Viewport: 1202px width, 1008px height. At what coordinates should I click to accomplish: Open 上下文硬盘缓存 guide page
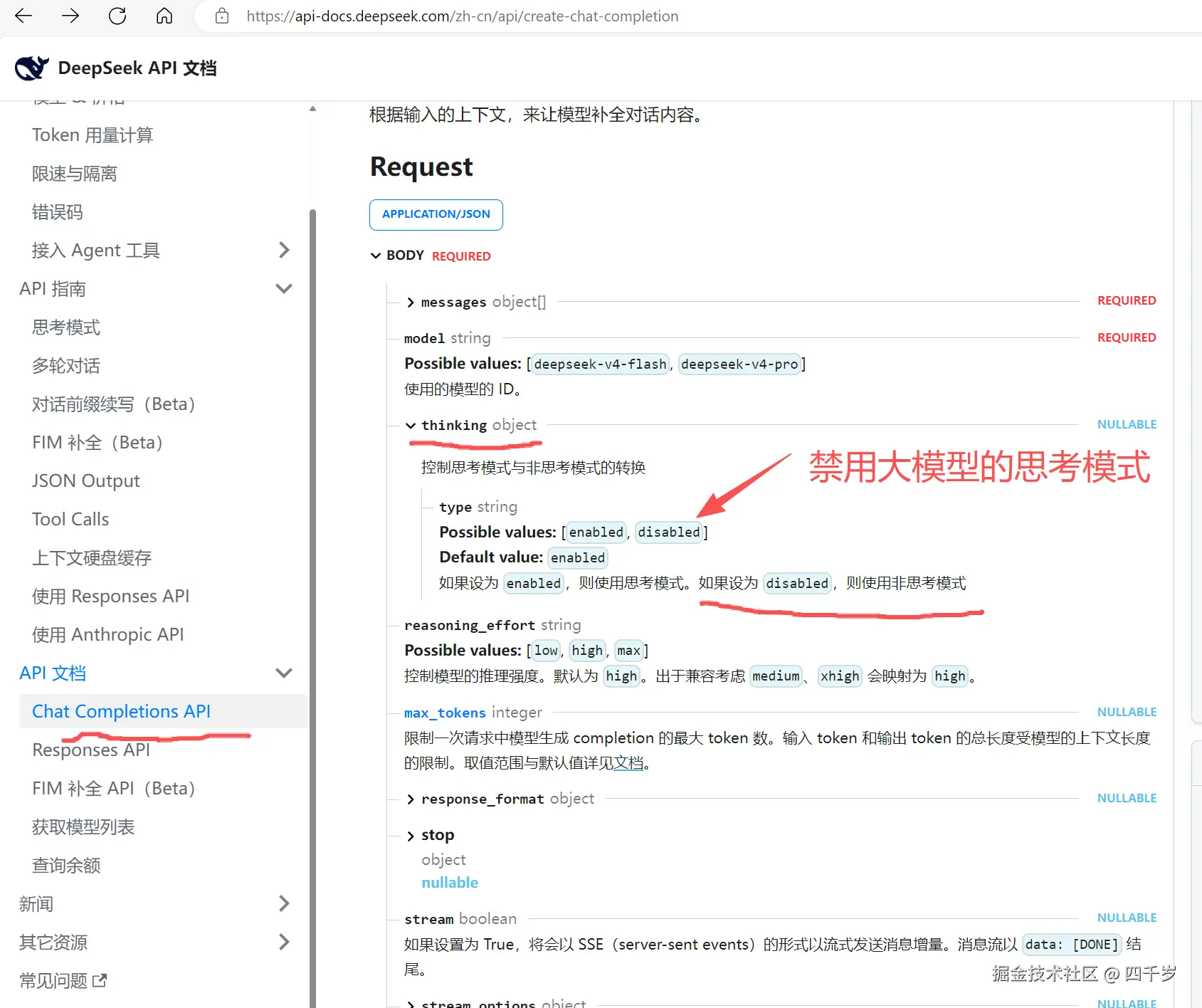pos(92,557)
